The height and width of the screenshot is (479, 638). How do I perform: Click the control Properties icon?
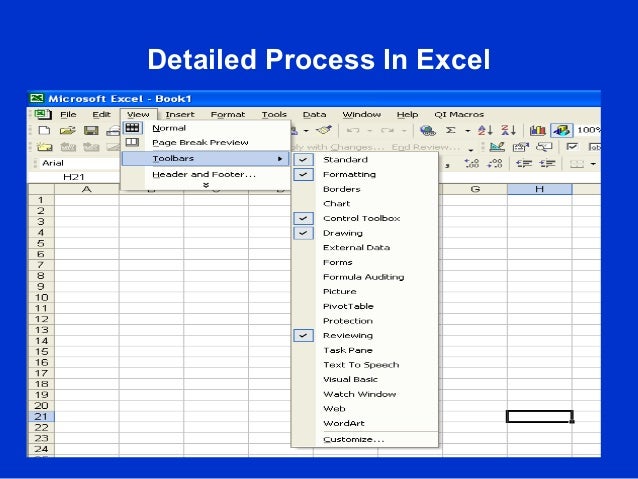(x=520, y=147)
